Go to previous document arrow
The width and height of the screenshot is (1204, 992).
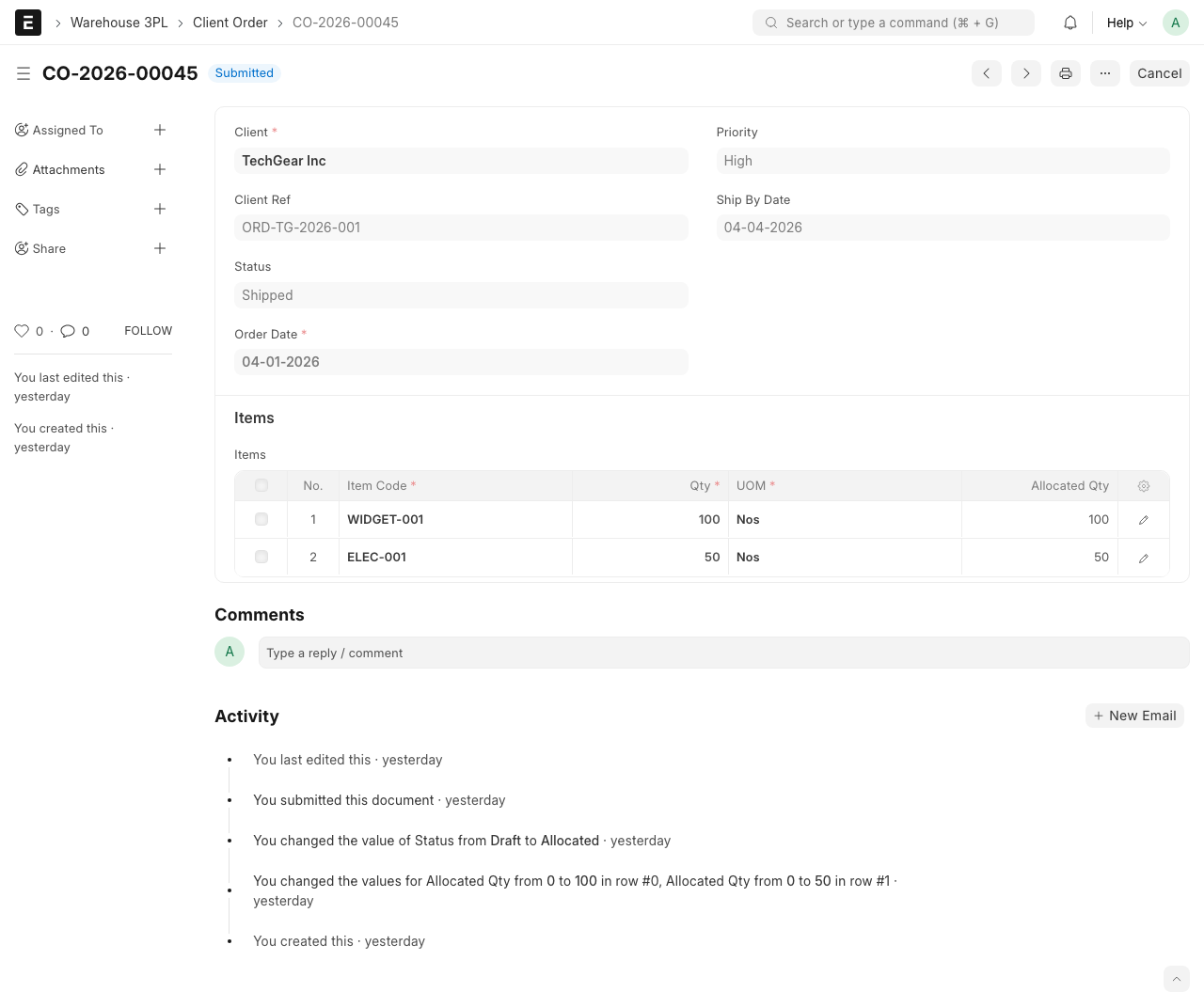tap(987, 73)
